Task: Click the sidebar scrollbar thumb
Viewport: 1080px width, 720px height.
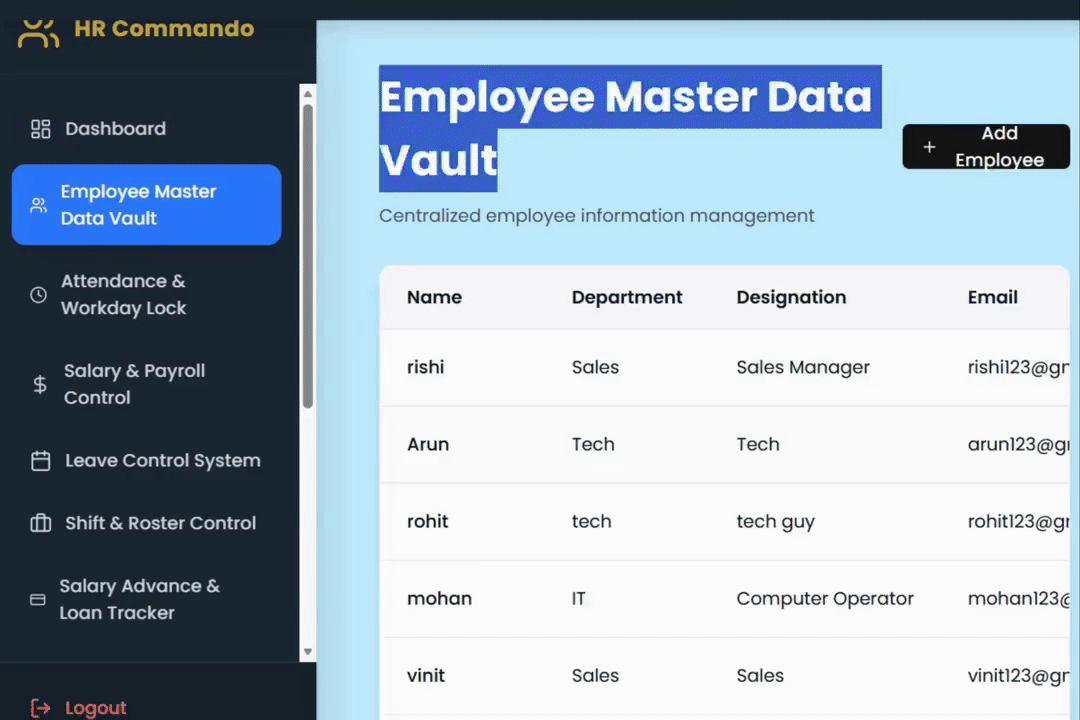Action: click(308, 255)
